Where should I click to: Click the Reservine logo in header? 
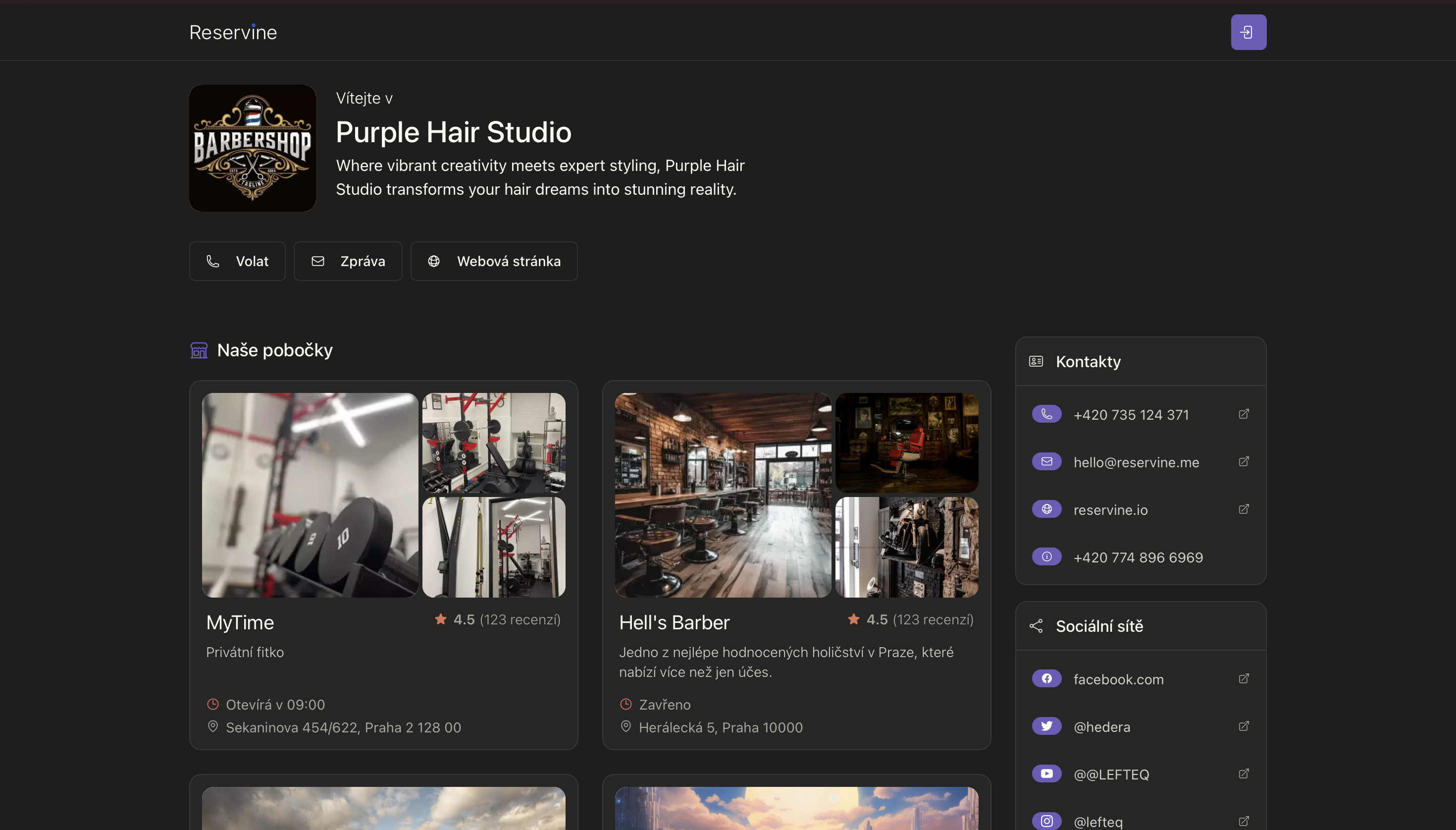tap(233, 33)
